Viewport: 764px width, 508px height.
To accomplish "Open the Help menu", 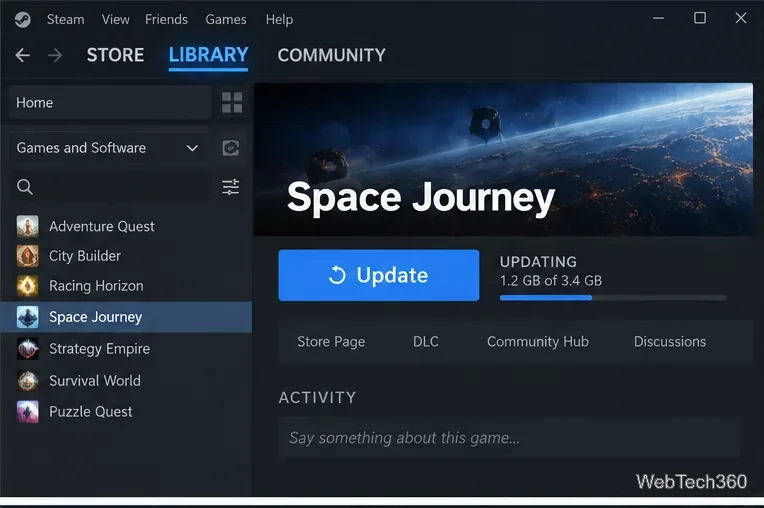I will (x=279, y=19).
